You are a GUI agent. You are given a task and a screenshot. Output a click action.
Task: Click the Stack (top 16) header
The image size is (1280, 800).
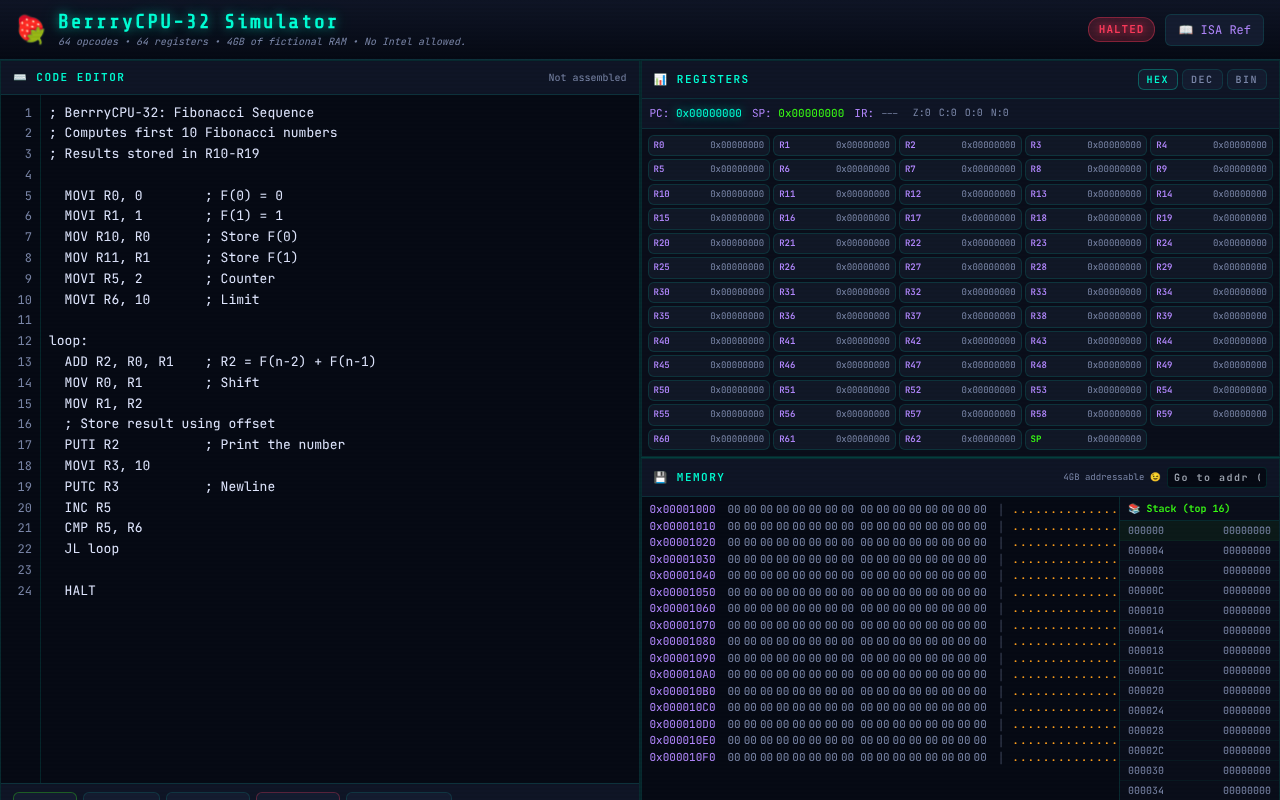tap(1199, 509)
